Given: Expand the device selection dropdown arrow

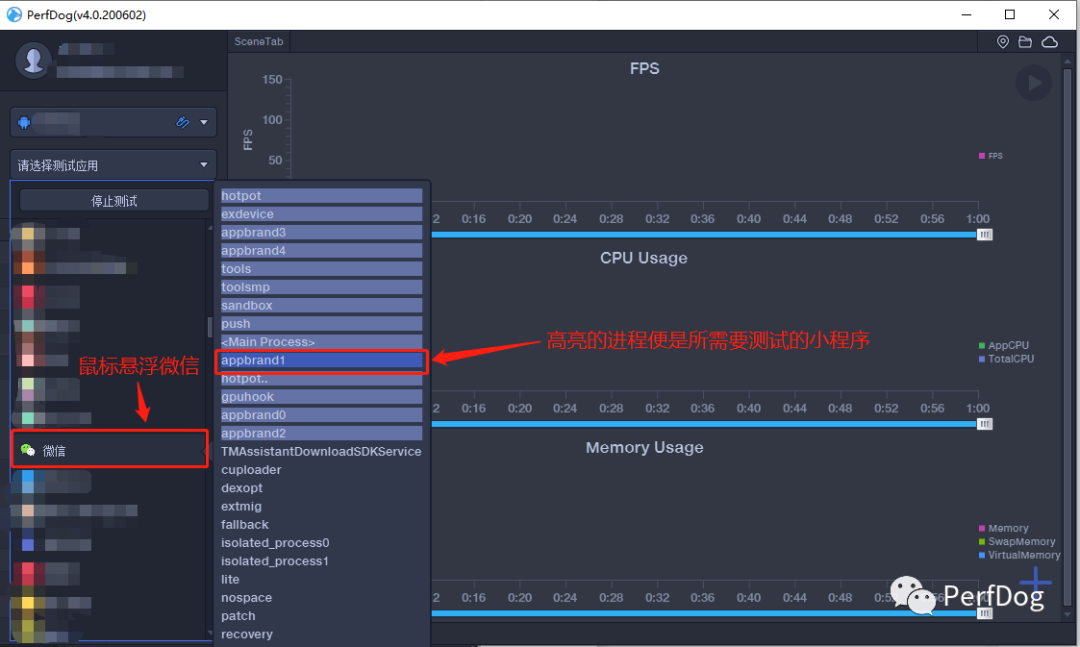Looking at the screenshot, I should tap(204, 123).
